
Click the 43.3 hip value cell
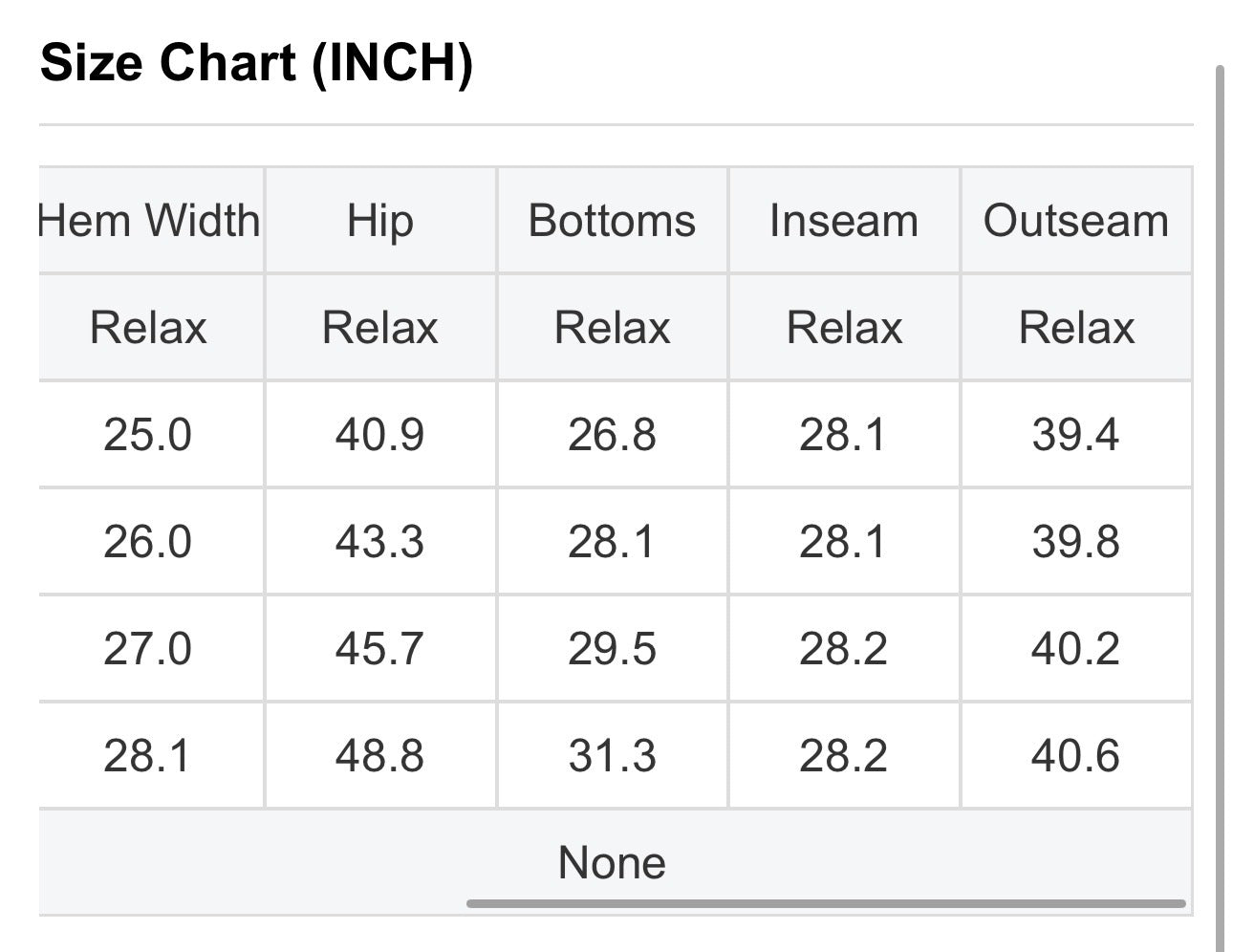380,542
